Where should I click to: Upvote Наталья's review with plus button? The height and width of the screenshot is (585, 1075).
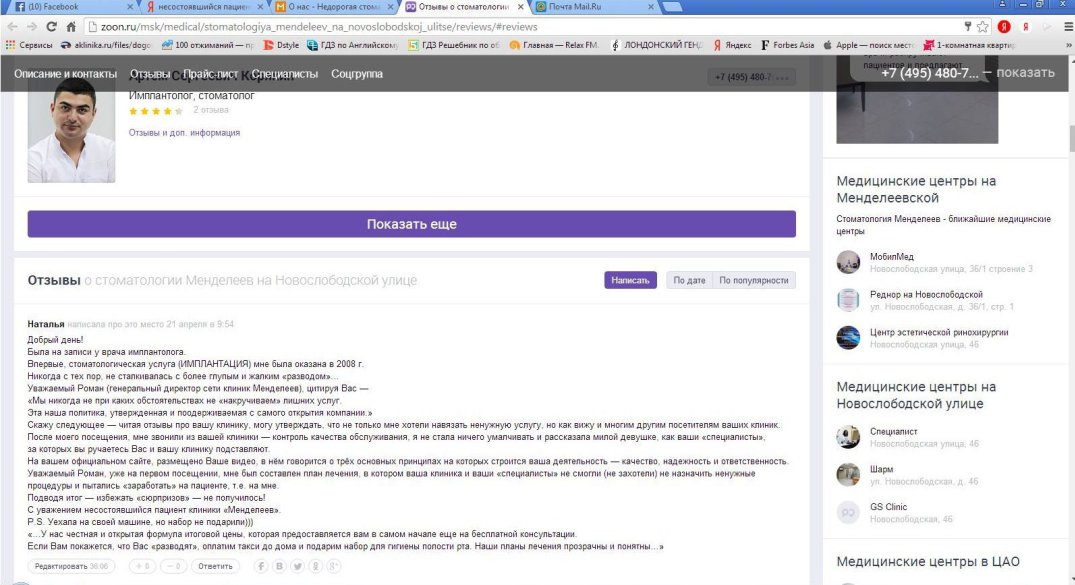(x=142, y=566)
